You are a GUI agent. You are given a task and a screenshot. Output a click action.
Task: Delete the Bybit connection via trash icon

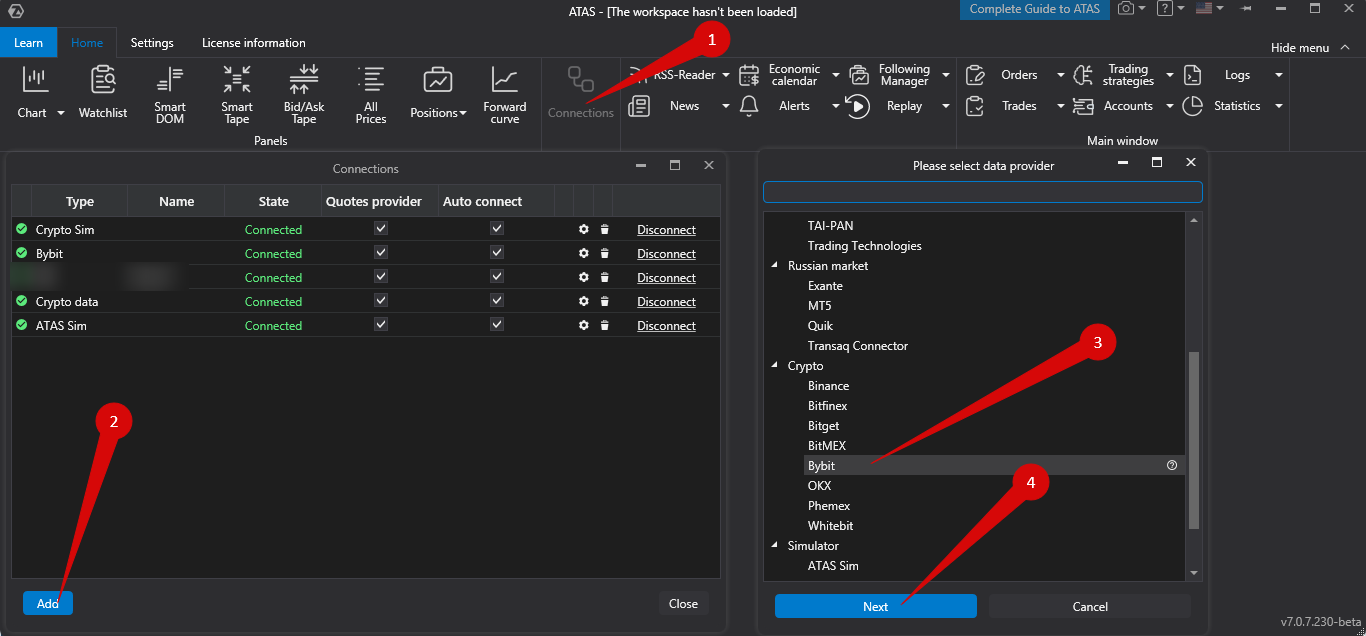tap(604, 253)
